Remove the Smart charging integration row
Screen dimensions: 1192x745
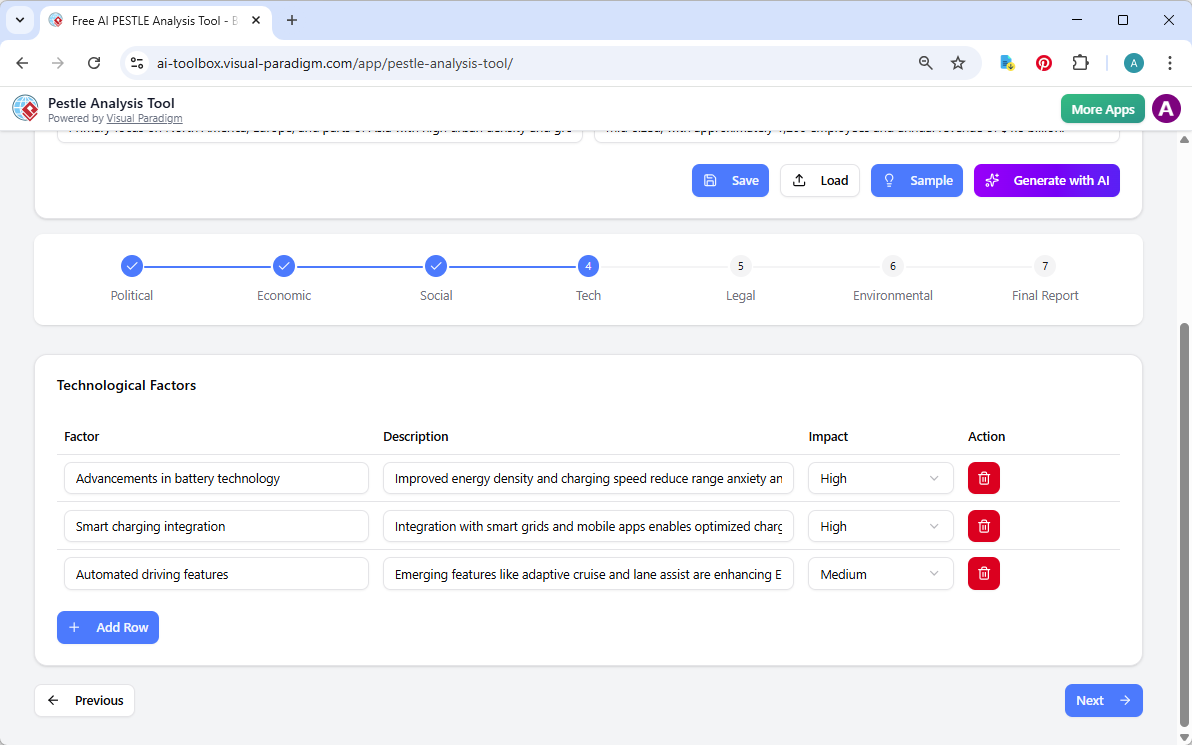[x=983, y=526]
